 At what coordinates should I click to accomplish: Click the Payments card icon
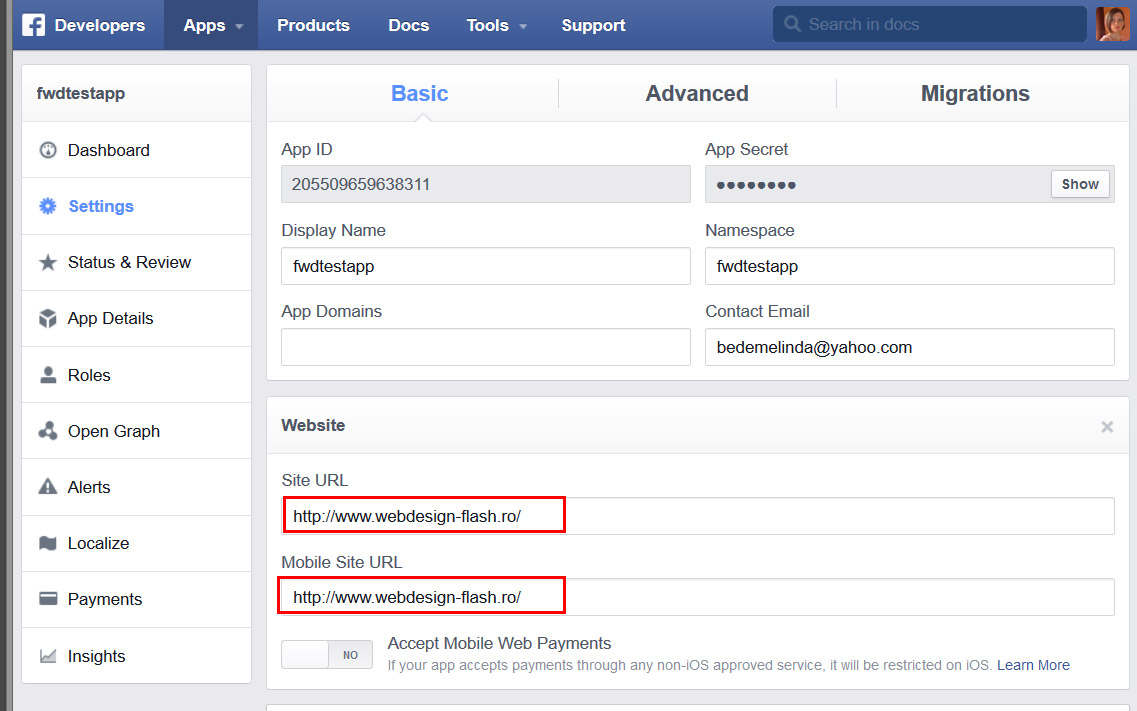[48, 600]
